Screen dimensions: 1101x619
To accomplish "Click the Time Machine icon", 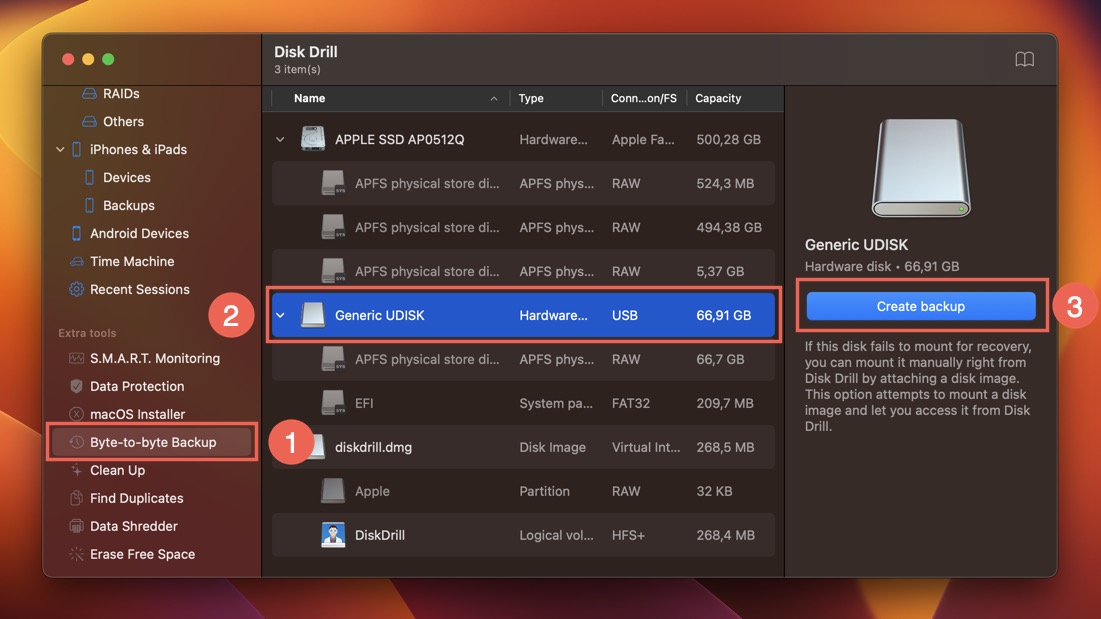I will coord(77,261).
